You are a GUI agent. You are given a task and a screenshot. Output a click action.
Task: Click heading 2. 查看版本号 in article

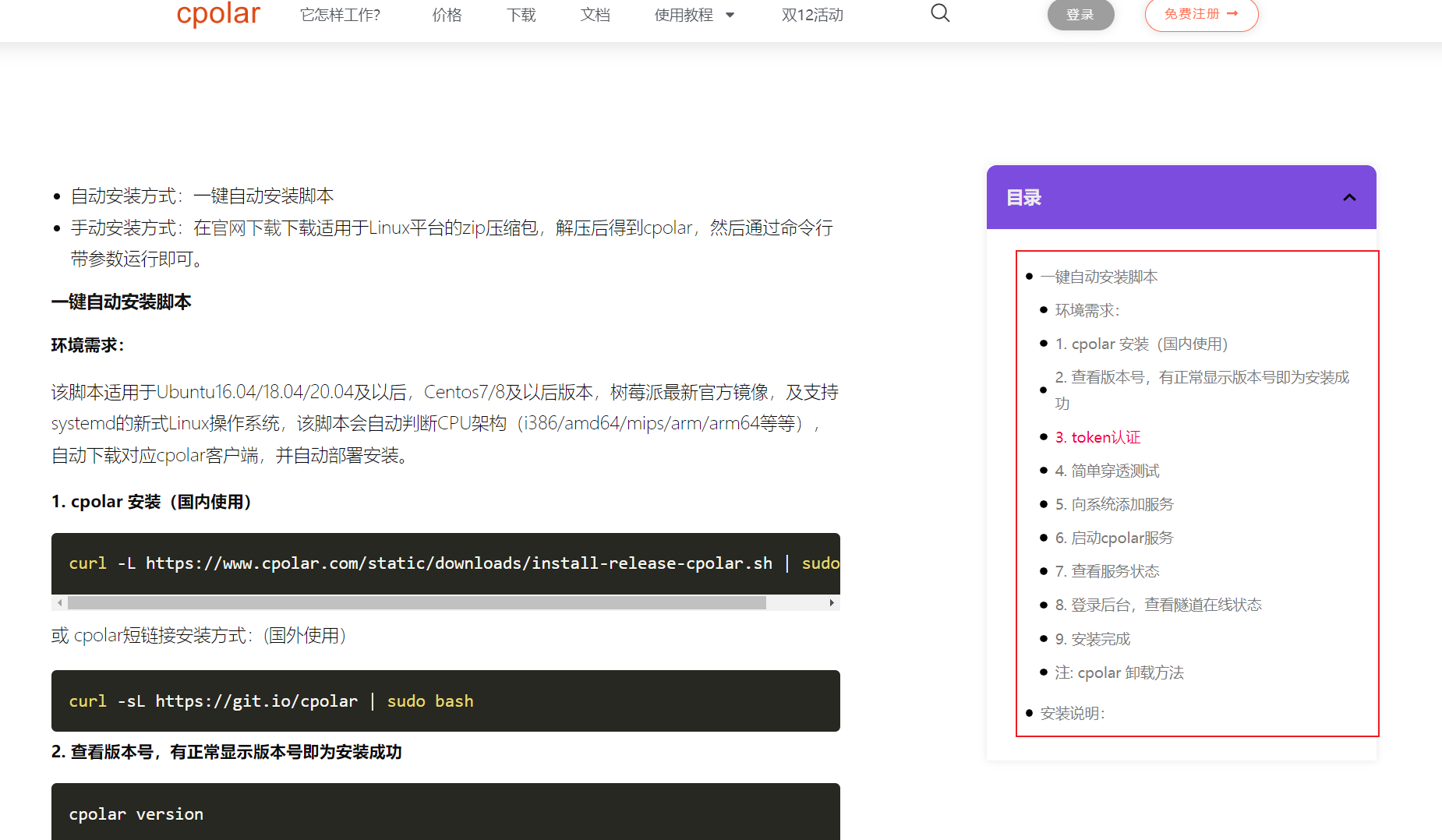[x=227, y=752]
